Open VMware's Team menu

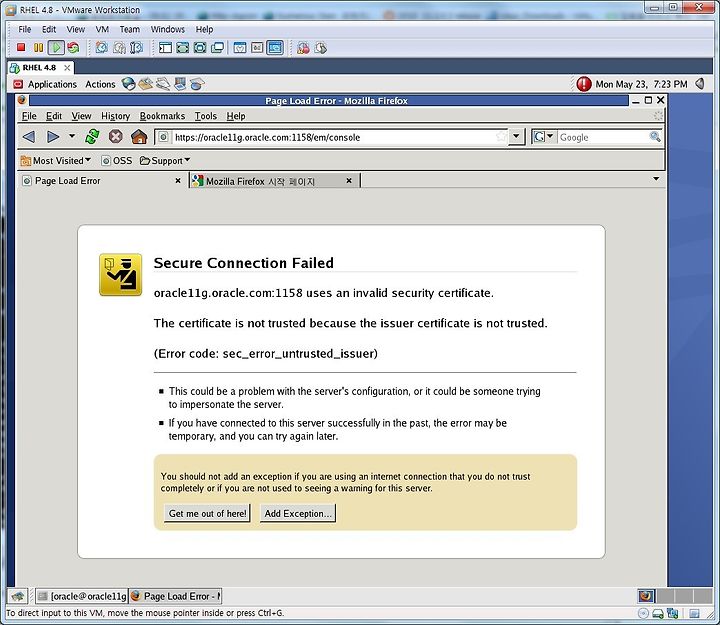pos(129,29)
